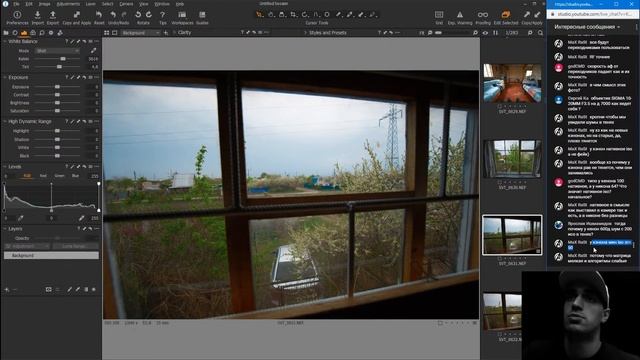Select first thumbnail of bedroom interior

pos(512,83)
